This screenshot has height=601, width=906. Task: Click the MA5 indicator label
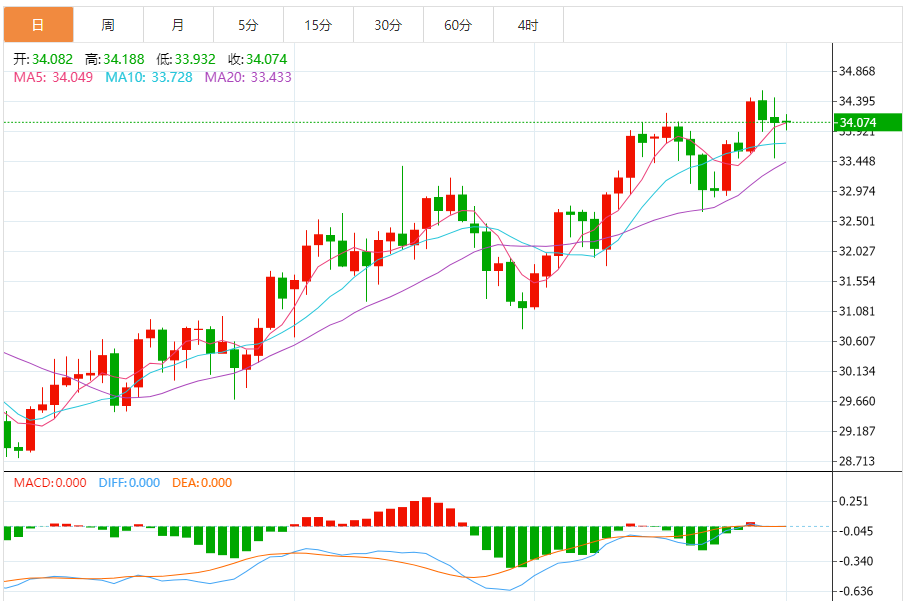tap(53, 77)
